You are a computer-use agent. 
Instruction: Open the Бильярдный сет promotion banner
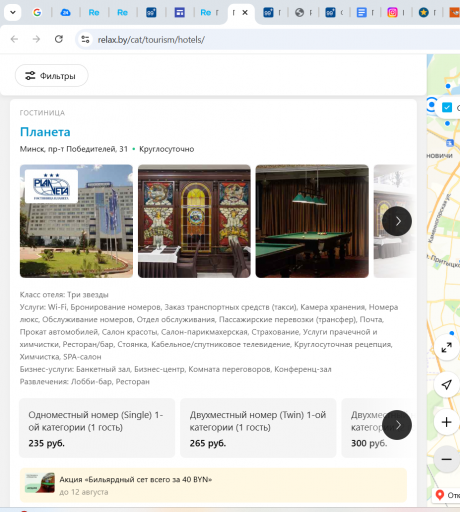(213, 485)
